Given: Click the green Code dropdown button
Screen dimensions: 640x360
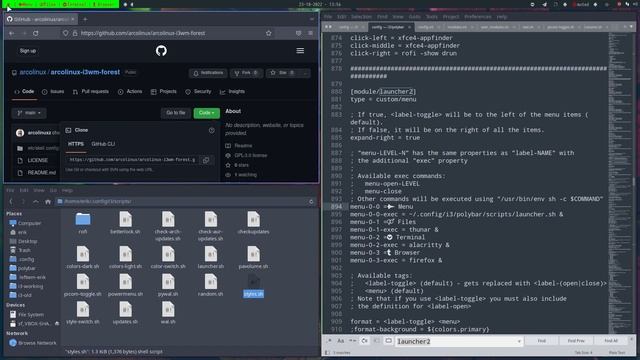Looking at the screenshot, I should pyautogui.click(x=207, y=113).
